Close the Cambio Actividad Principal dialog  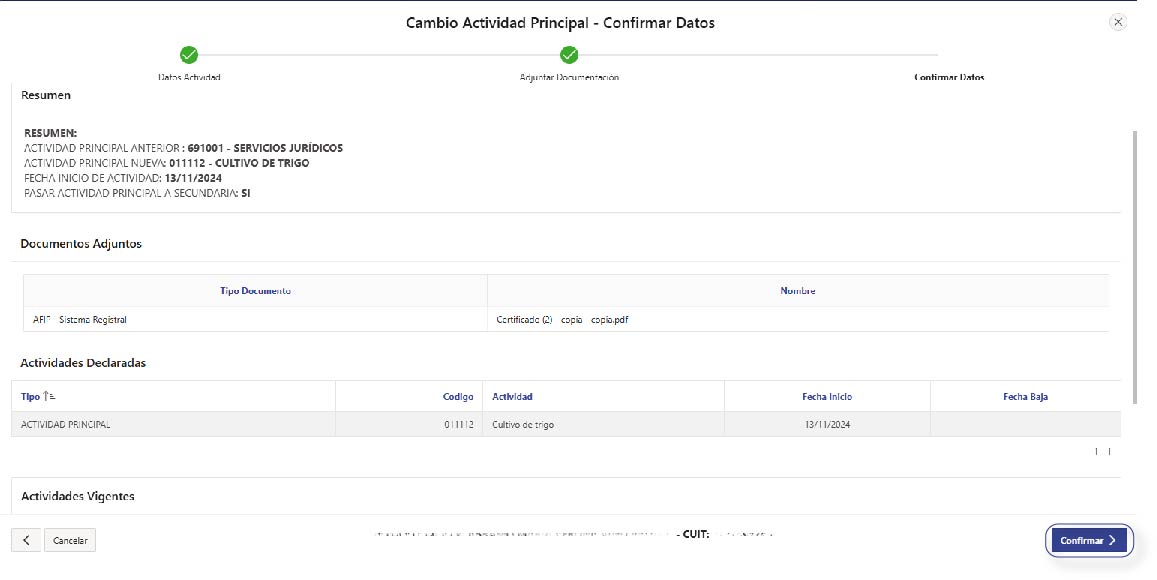(x=1118, y=22)
